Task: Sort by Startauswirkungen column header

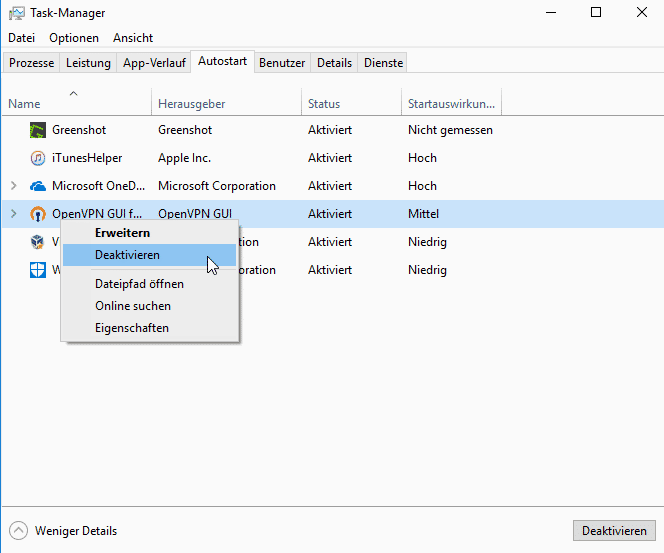Action: pos(452,104)
